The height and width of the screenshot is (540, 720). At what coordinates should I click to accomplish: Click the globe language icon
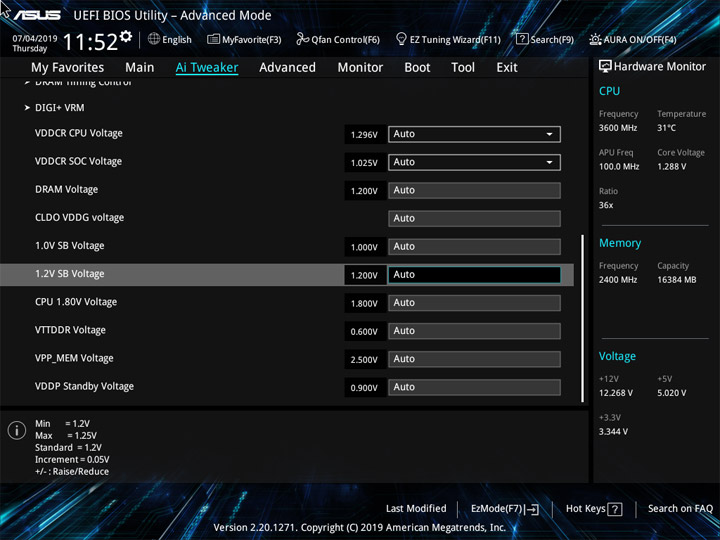(154, 39)
